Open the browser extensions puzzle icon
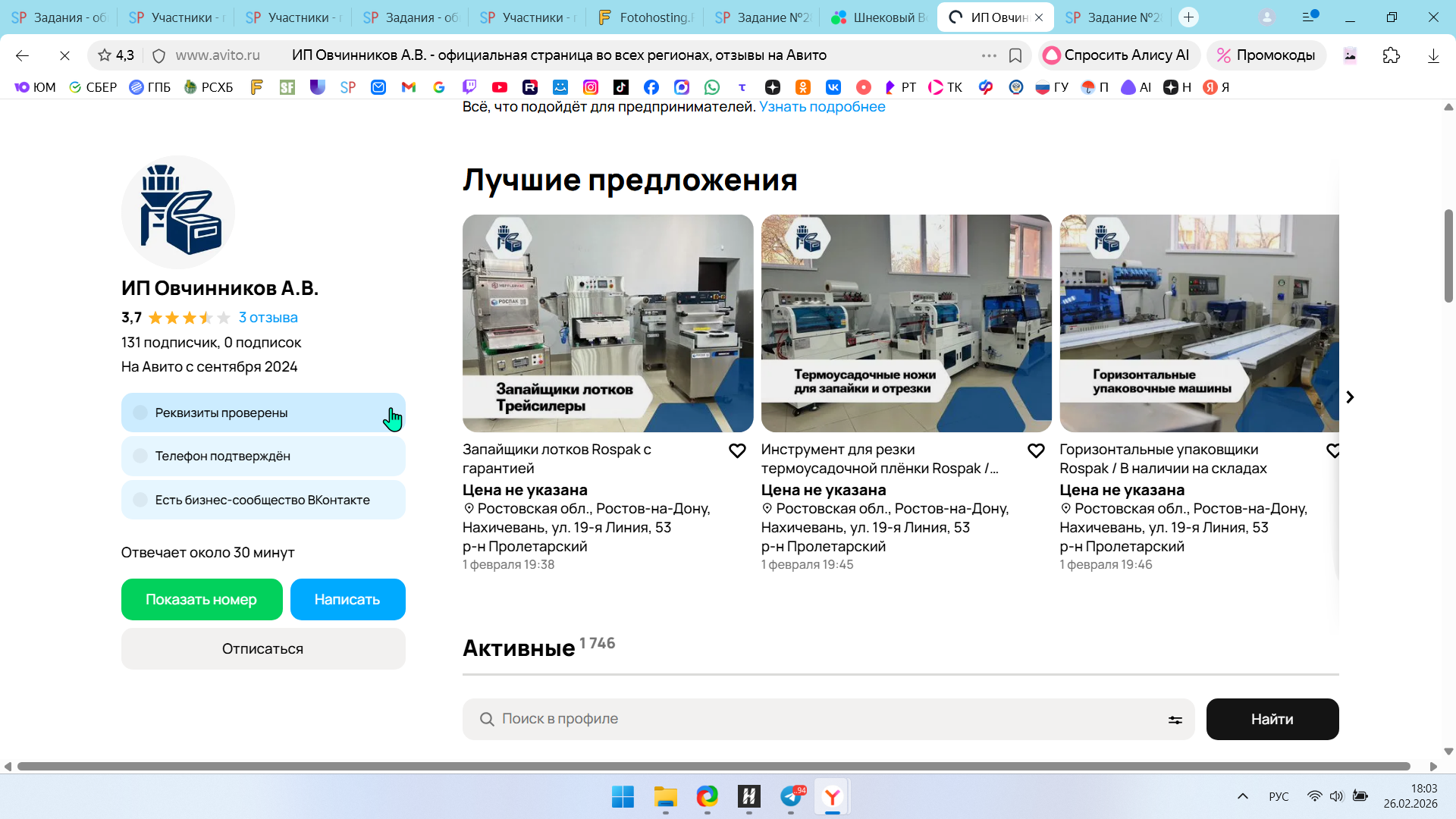 pos(1391,55)
